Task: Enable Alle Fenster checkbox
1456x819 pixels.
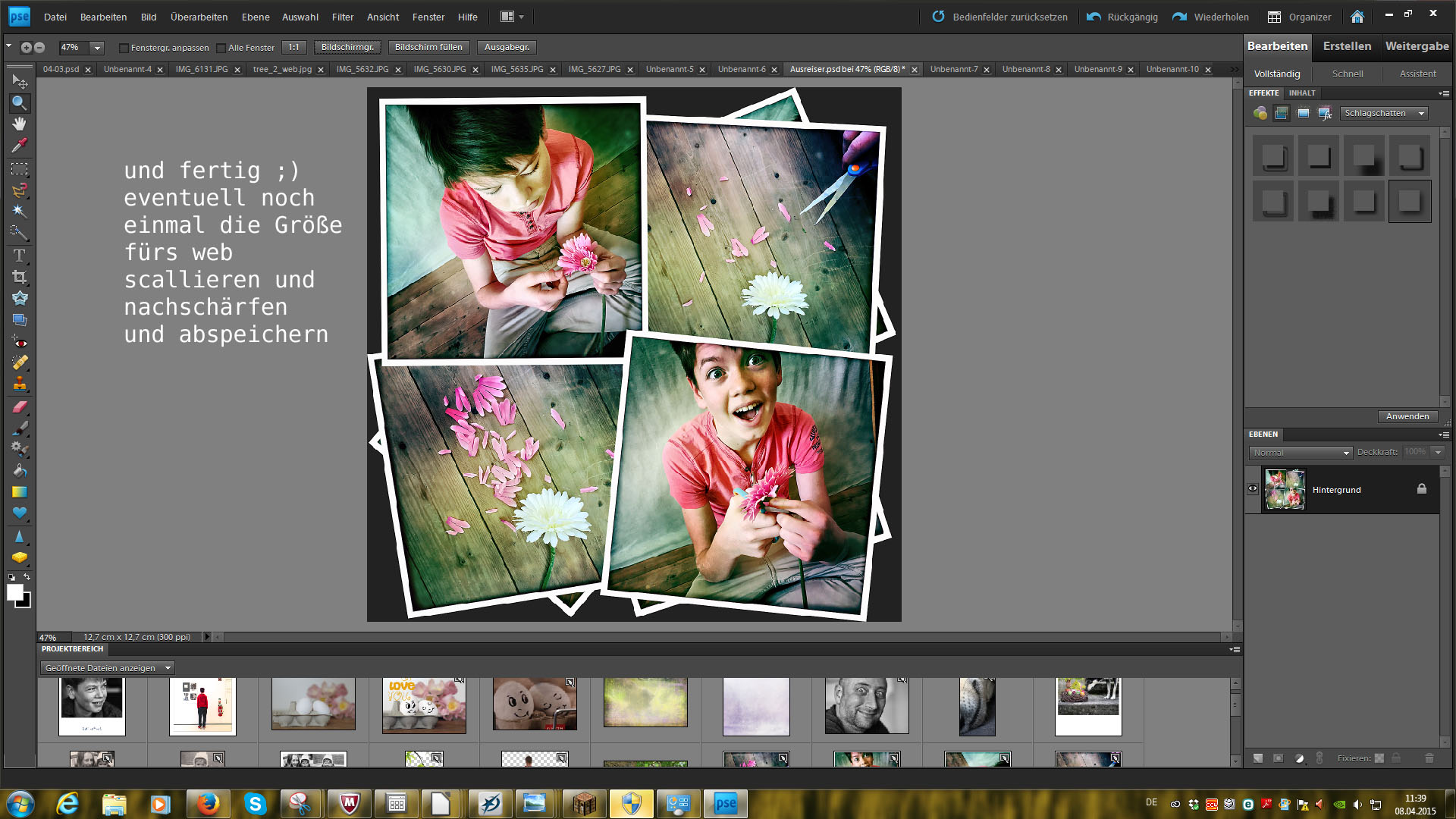Action: coord(221,48)
